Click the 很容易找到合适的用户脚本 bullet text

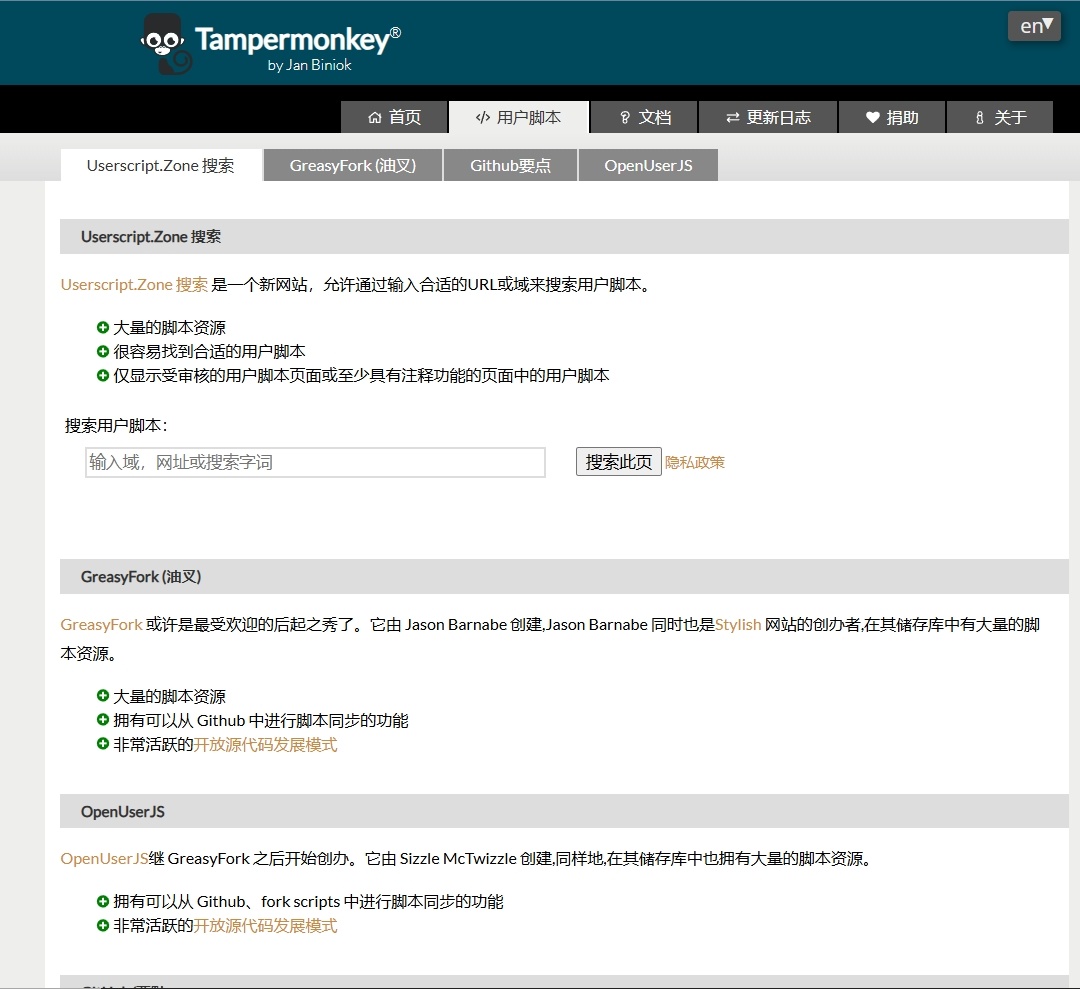(x=209, y=351)
